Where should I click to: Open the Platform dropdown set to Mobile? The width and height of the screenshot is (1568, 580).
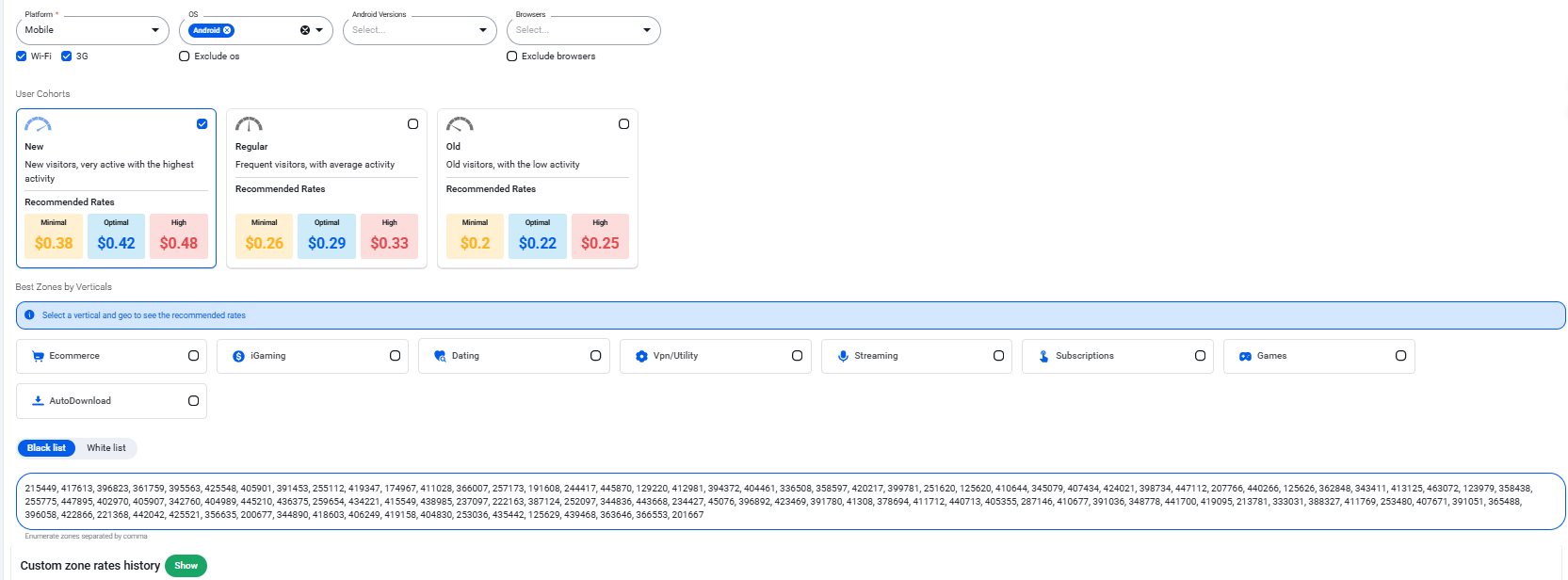point(92,30)
